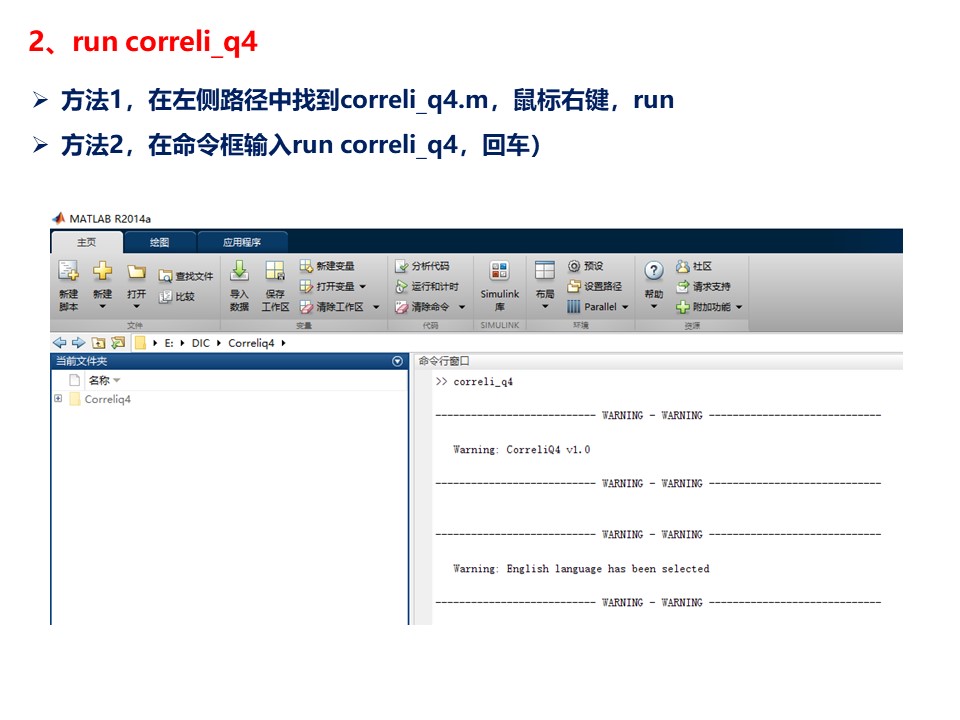The image size is (960, 720).
Task: Click the Open (打开) folder icon
Action: (x=136, y=272)
